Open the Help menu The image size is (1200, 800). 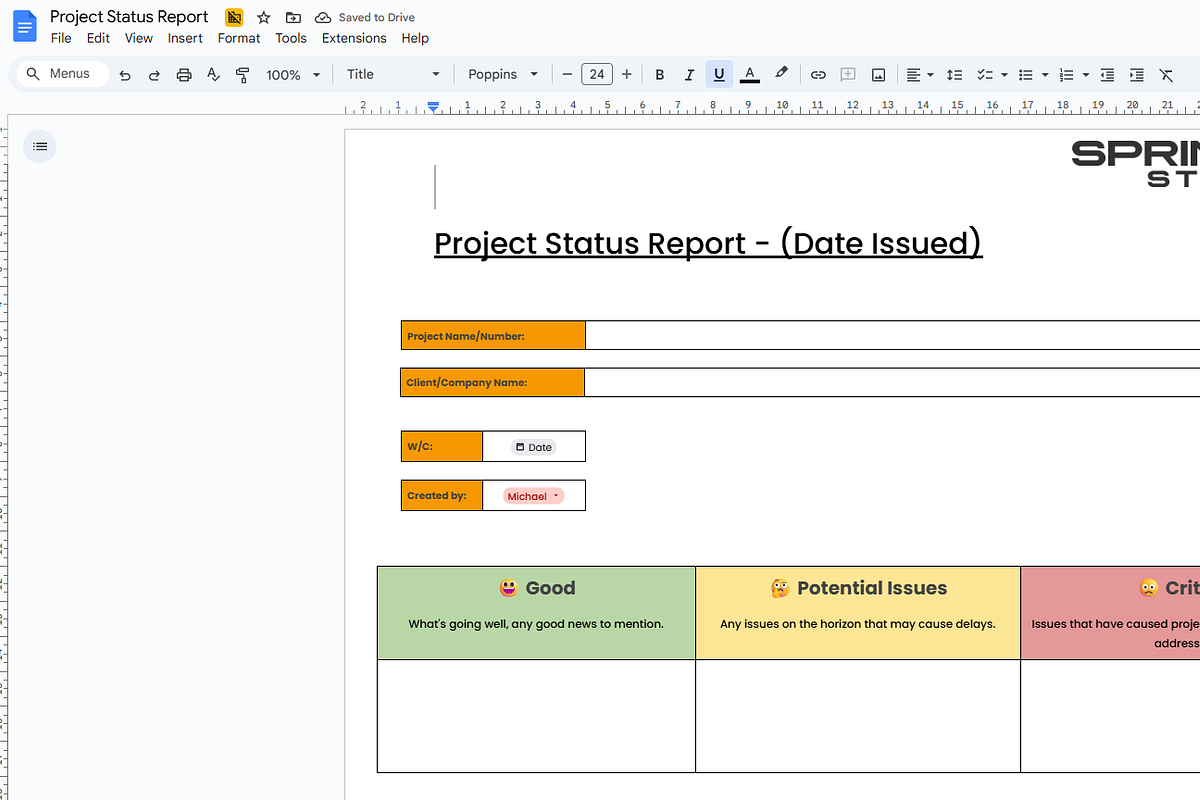pos(415,38)
